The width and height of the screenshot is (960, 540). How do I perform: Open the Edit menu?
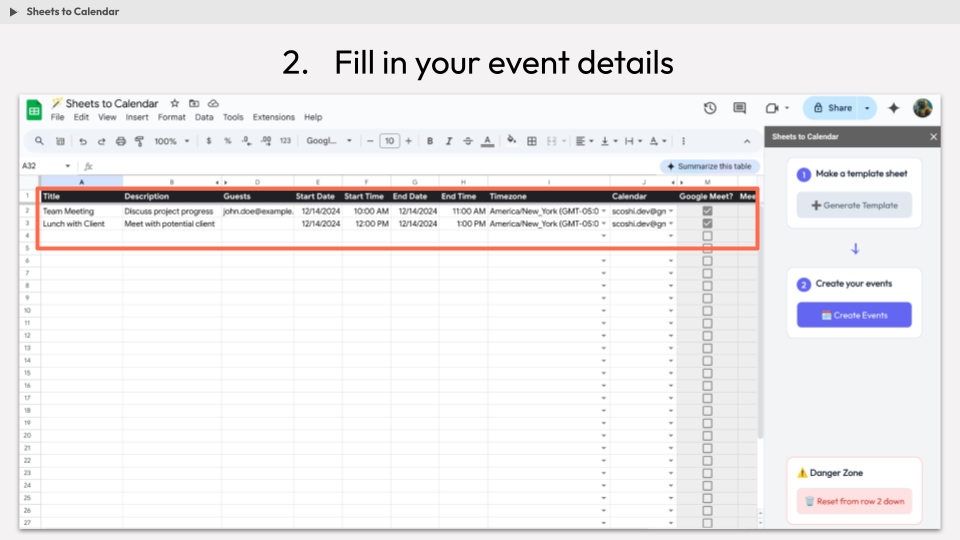(x=81, y=117)
